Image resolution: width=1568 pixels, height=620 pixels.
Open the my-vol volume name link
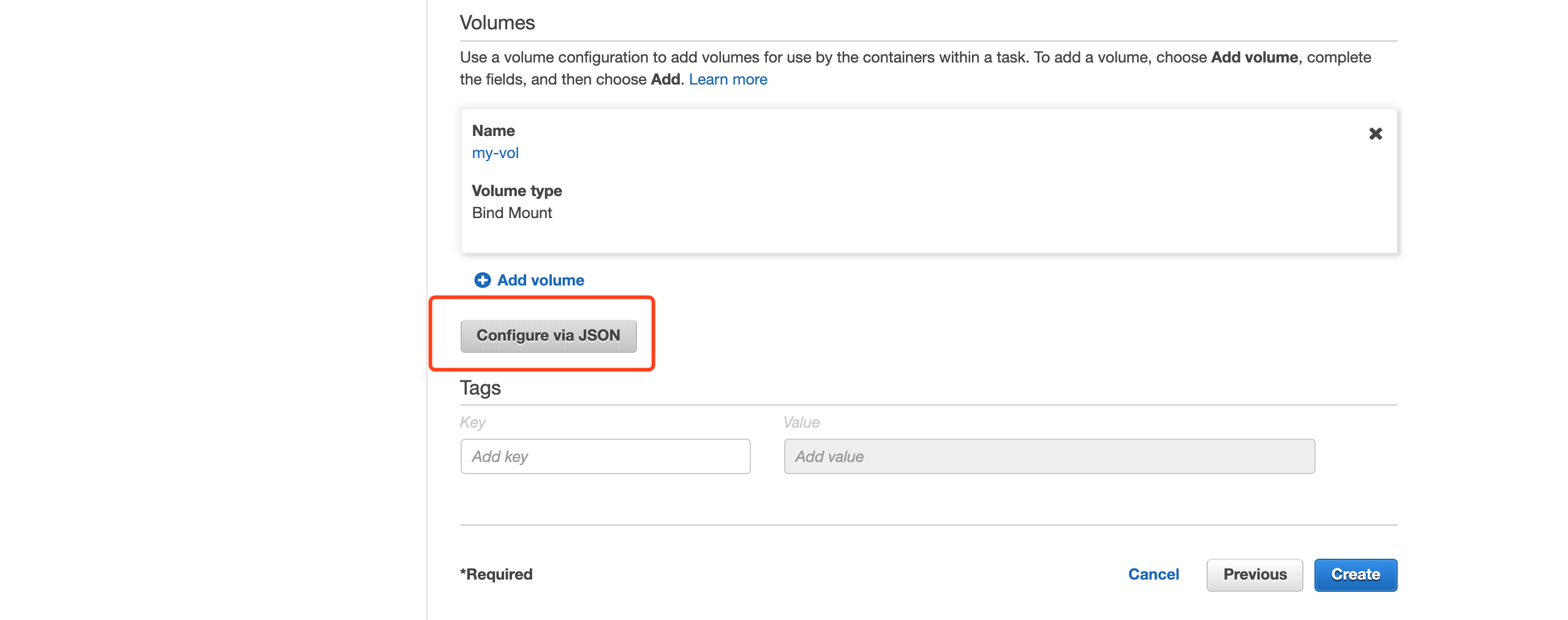[495, 153]
